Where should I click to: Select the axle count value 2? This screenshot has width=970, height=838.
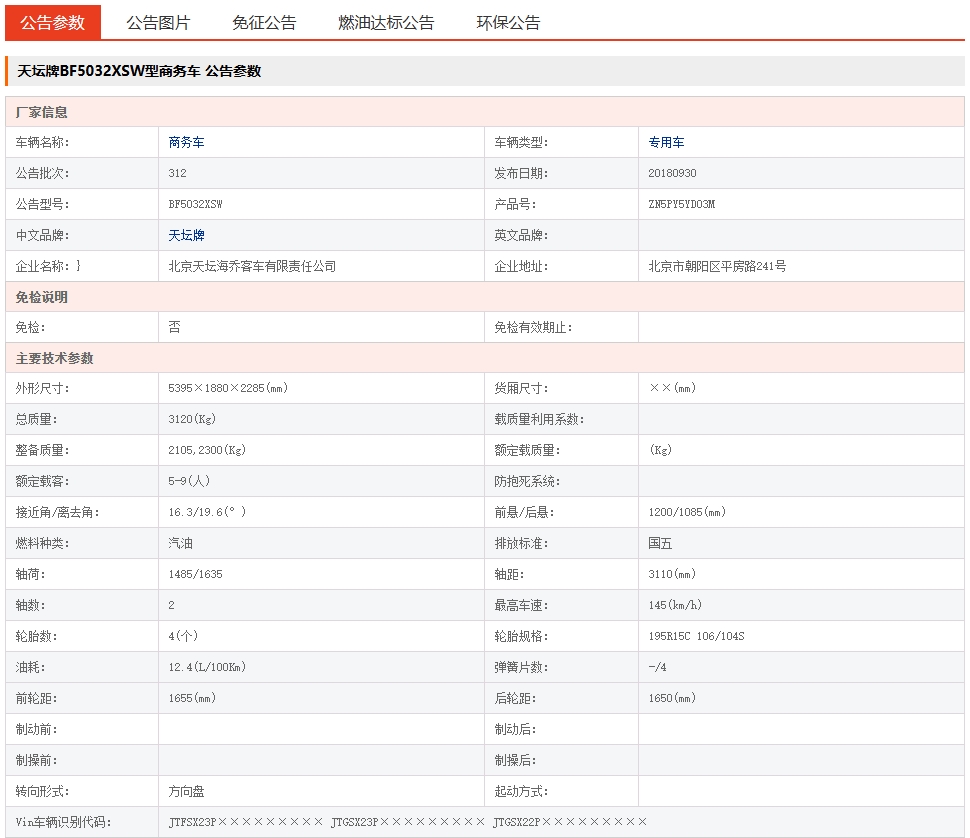pos(171,605)
